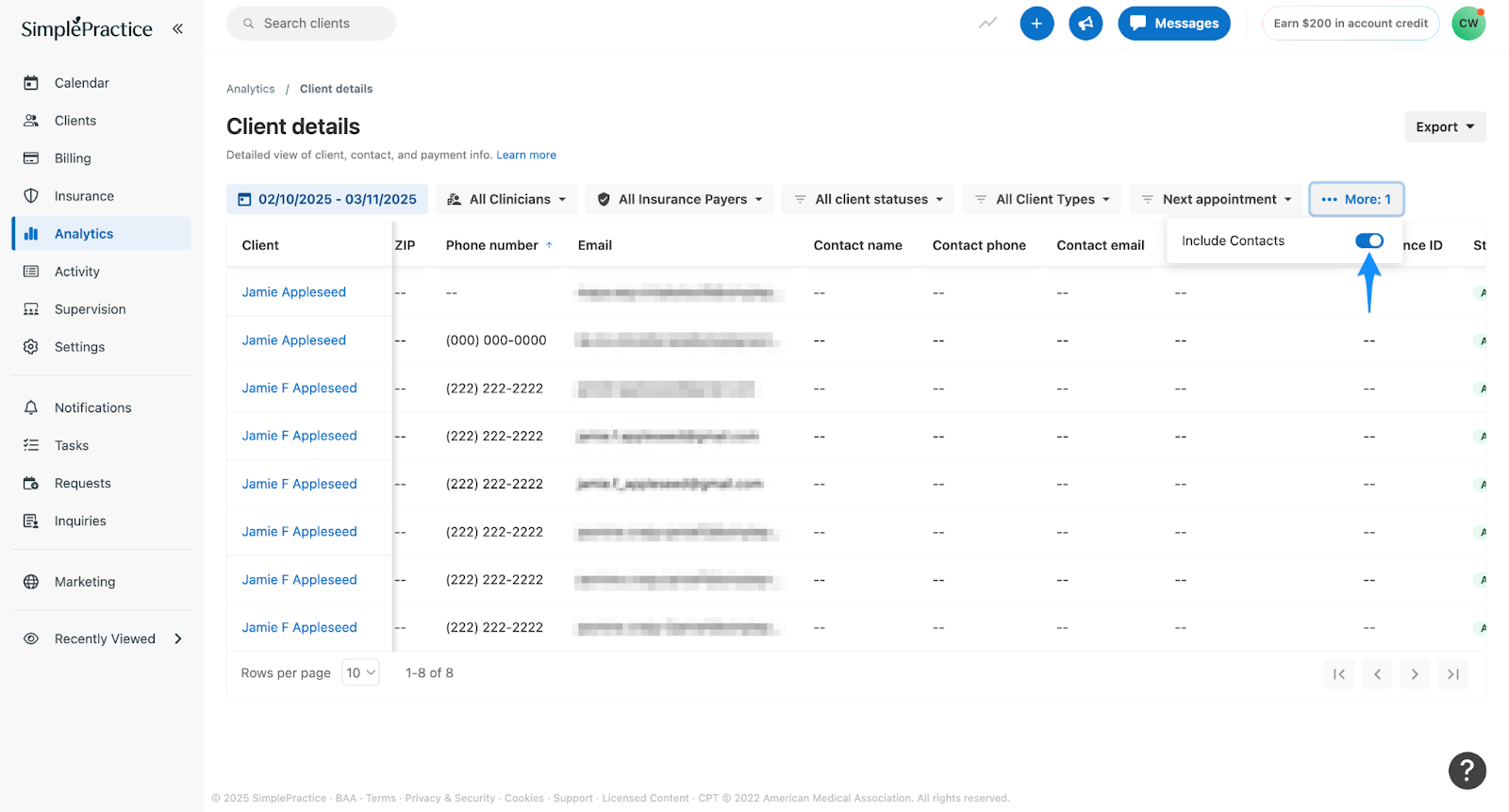Click Earn $200 in account credit
This screenshot has width=1509, height=812.
tap(1351, 24)
